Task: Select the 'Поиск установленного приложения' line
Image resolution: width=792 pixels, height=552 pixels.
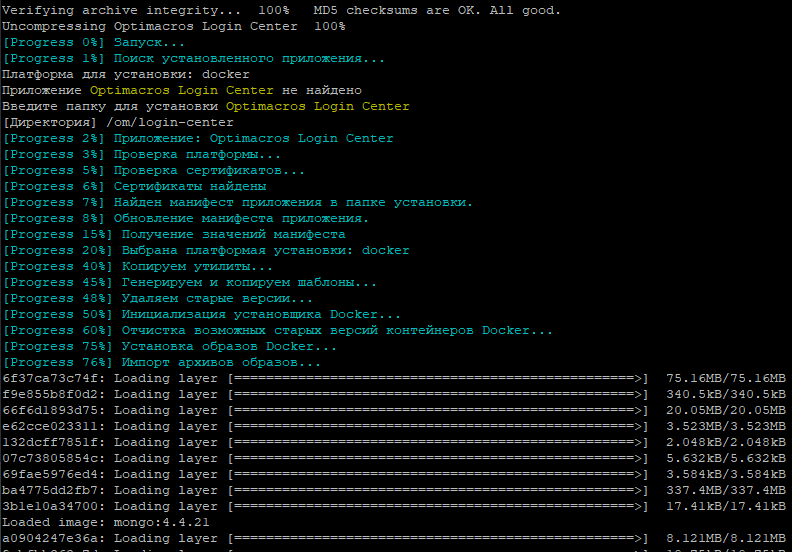Action: [193, 59]
